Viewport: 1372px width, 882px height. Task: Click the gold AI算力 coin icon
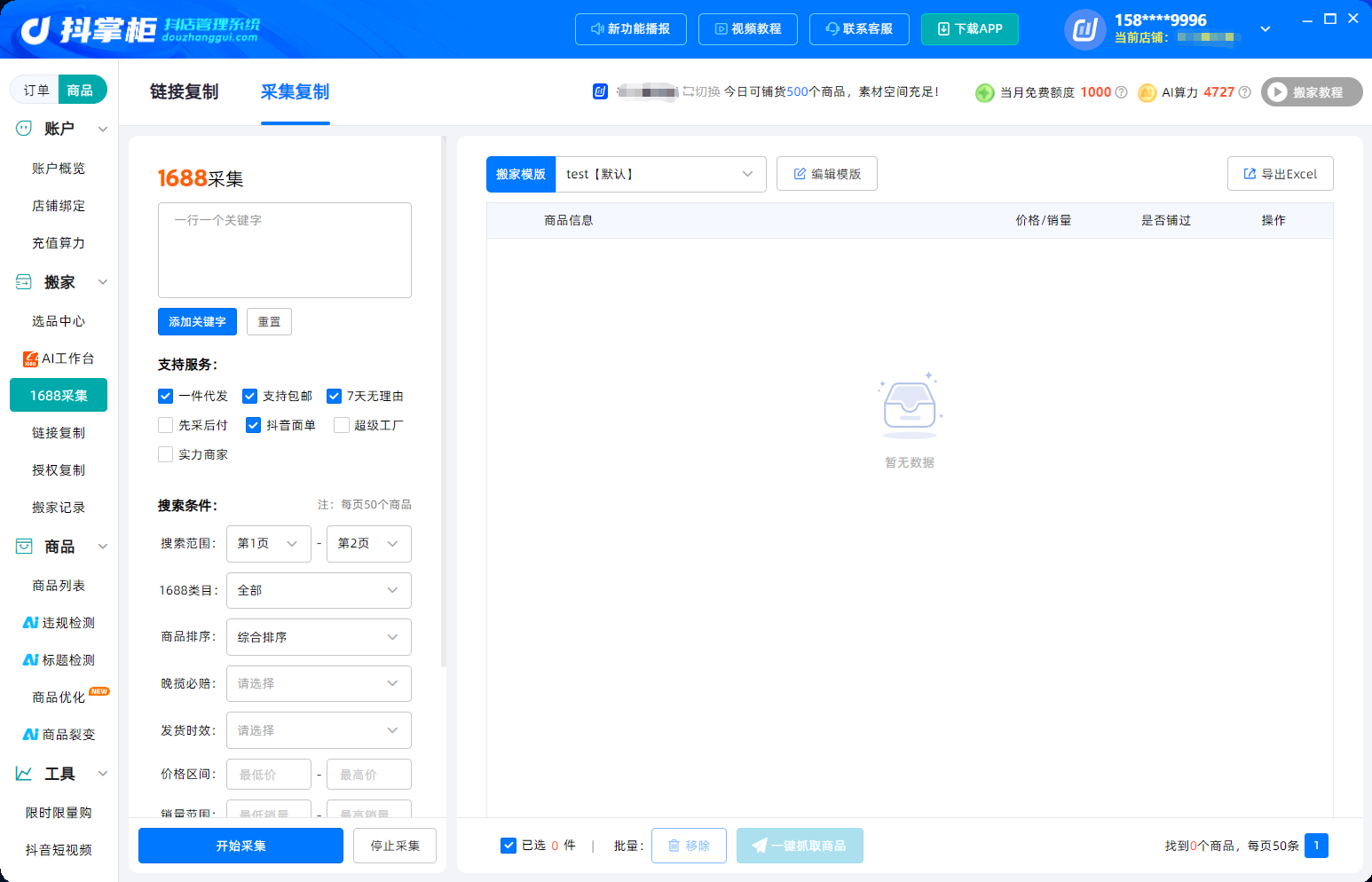tap(1147, 92)
